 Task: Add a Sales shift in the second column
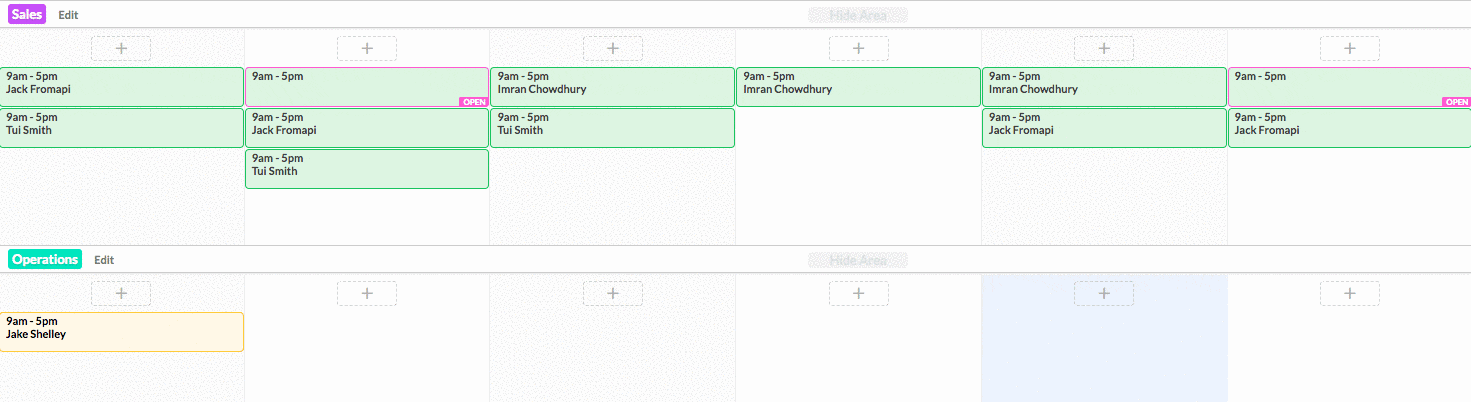pos(367,48)
